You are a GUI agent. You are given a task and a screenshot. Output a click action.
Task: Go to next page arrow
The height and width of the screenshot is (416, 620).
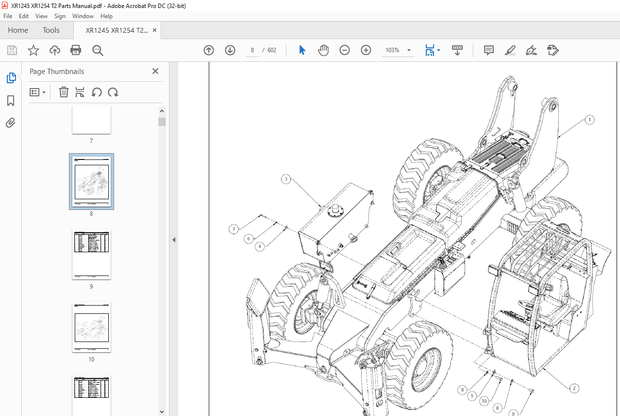[x=230, y=50]
